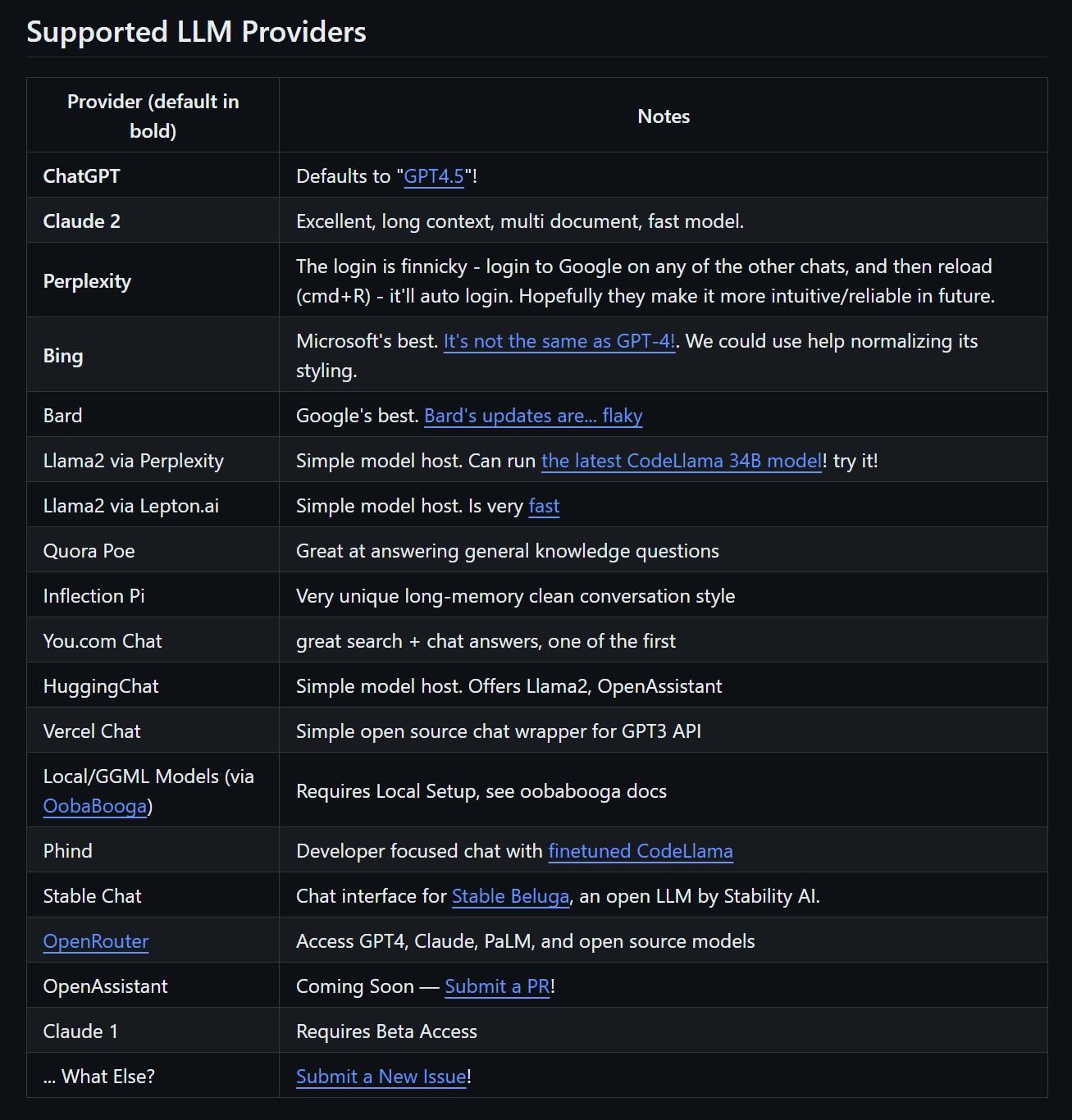Click the Notes column header
Viewport: 1072px width, 1120px height.
point(664,116)
